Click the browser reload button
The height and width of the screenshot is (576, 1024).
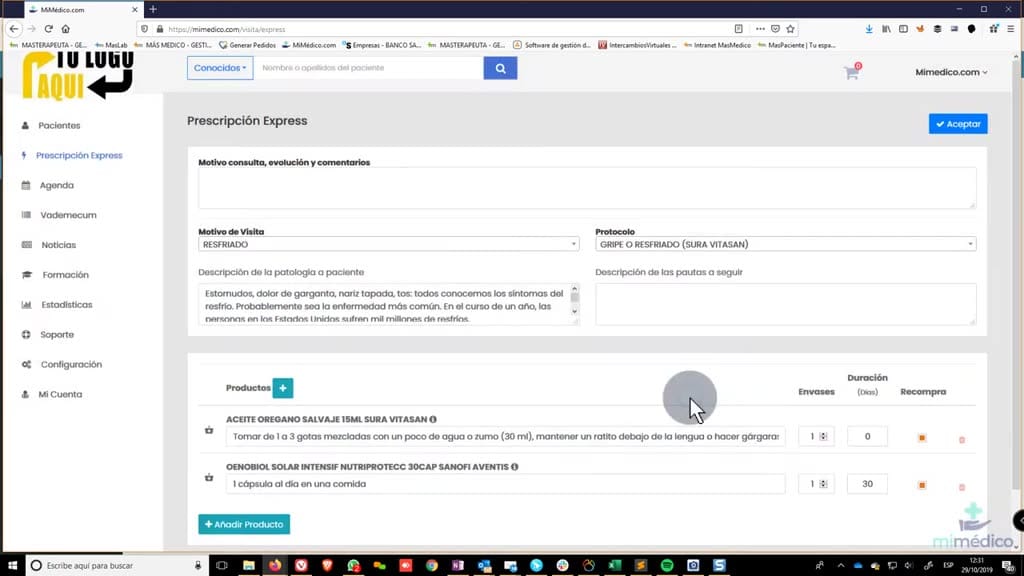tap(48, 29)
